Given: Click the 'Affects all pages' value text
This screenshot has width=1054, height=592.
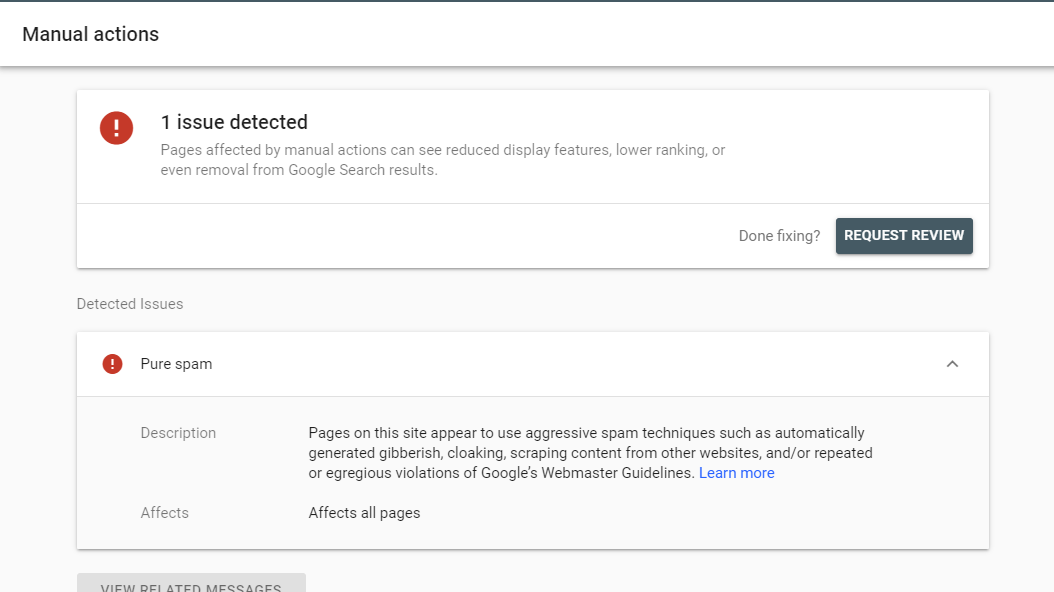Looking at the screenshot, I should click(x=364, y=513).
